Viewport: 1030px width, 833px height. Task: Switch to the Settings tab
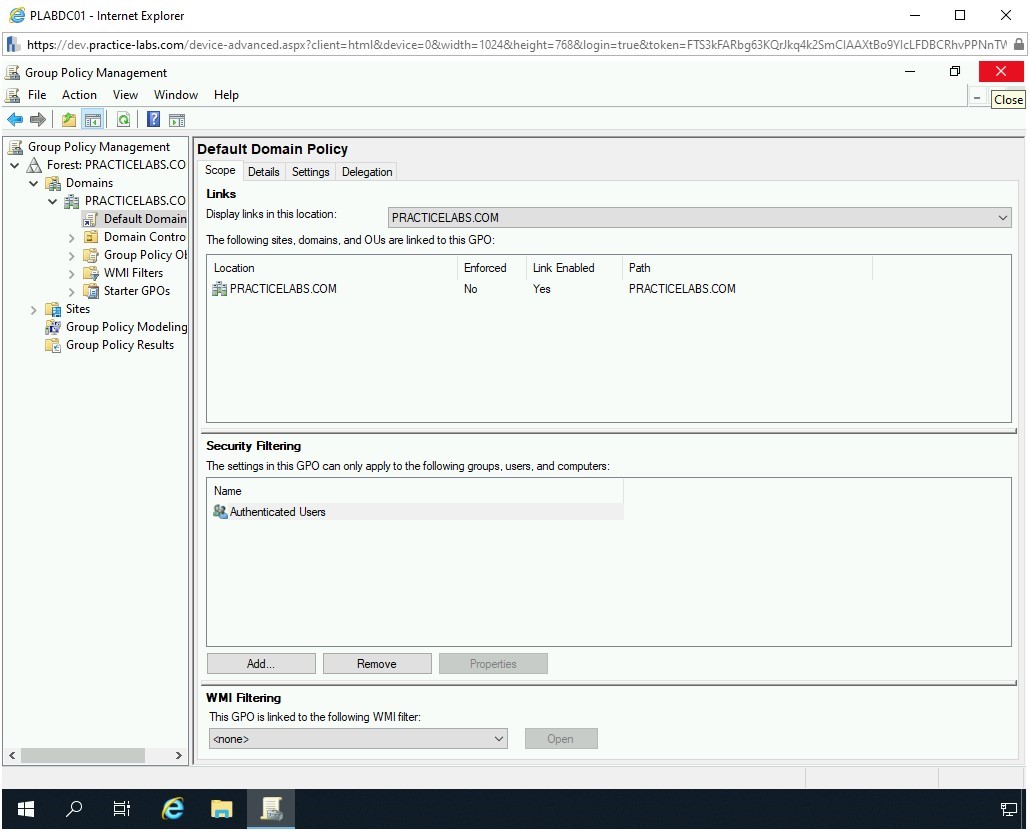click(310, 172)
